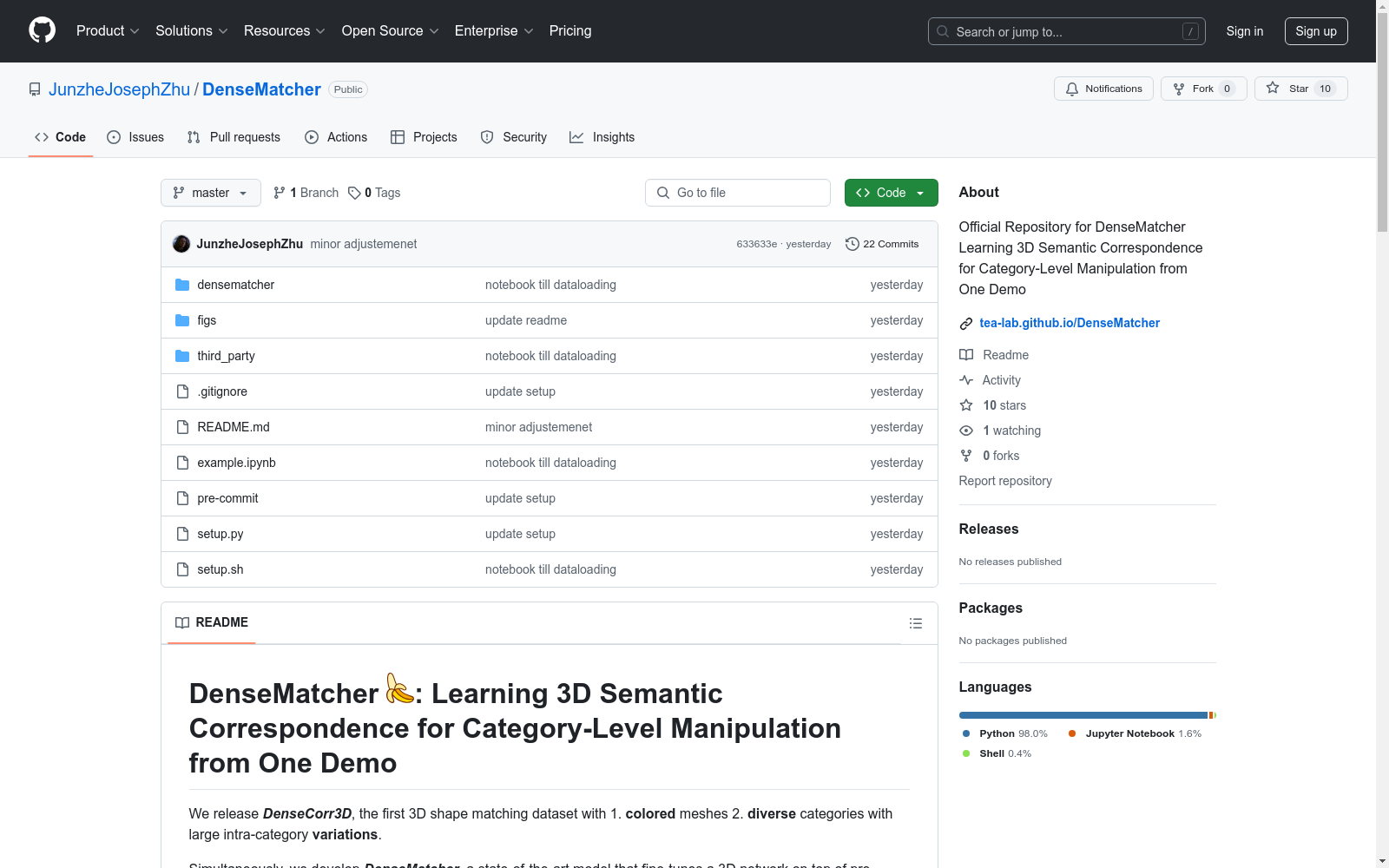
Task: Click the Sign up button
Action: pyautogui.click(x=1316, y=31)
